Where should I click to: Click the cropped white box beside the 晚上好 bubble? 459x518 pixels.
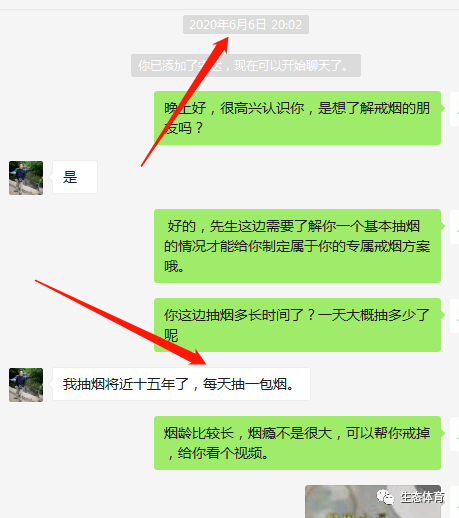pos(455,109)
